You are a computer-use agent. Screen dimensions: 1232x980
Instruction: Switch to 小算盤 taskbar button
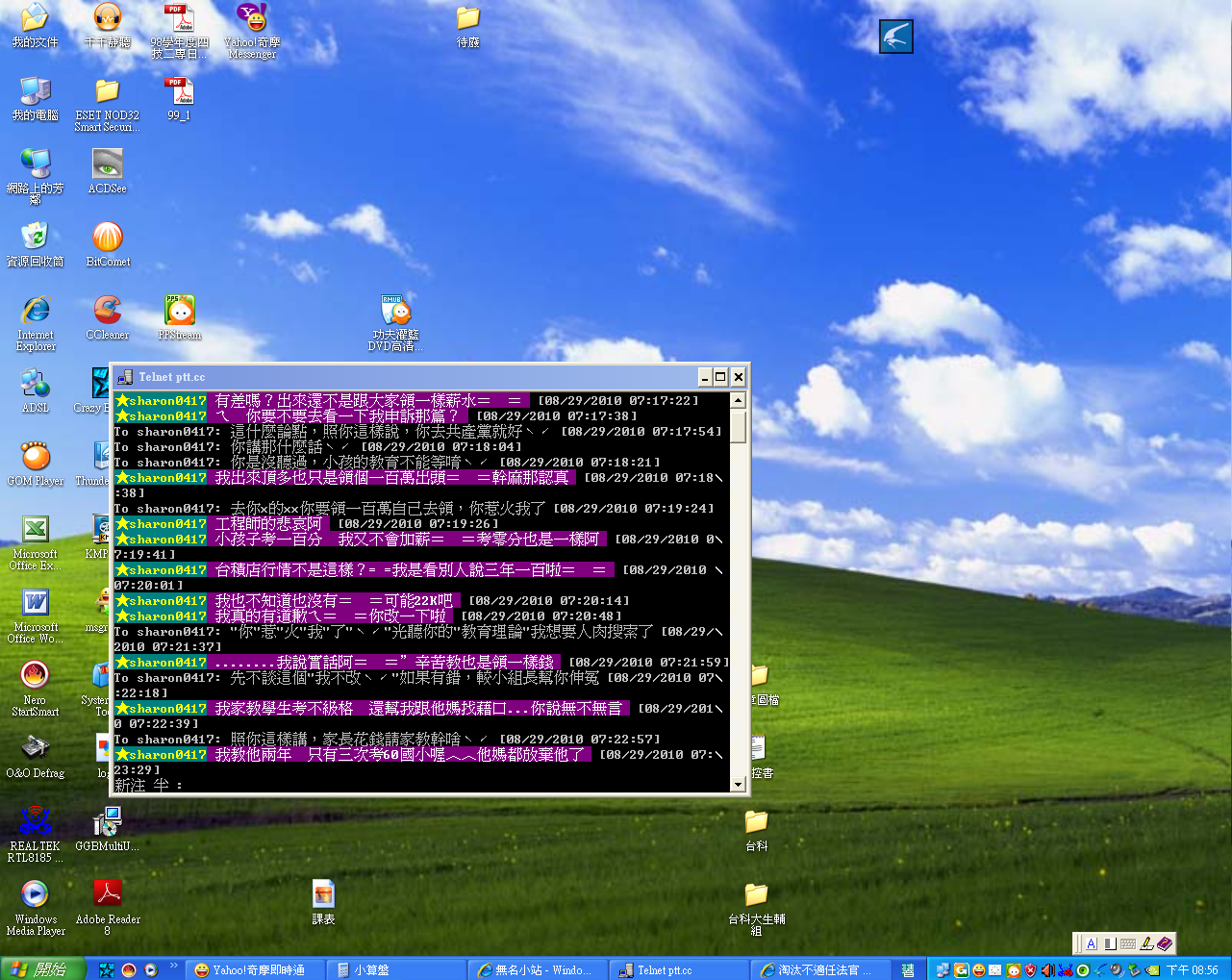[396, 970]
